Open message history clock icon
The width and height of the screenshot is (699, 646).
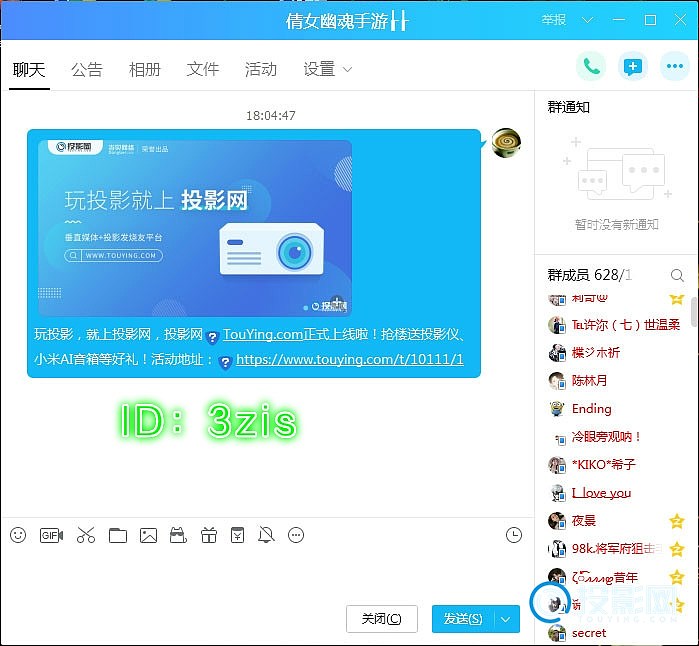514,535
